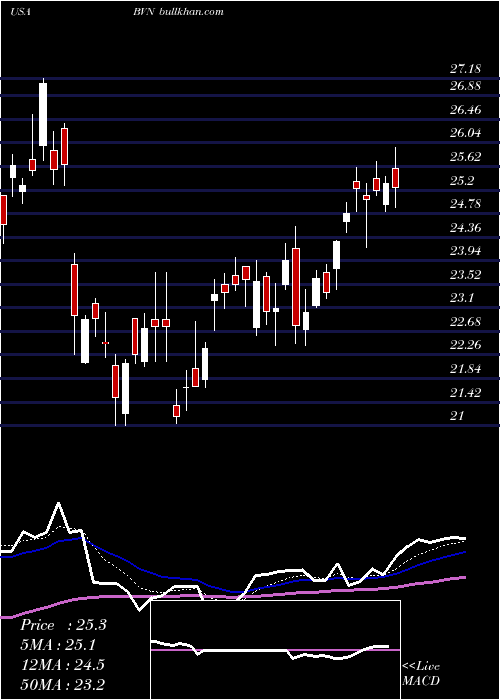Click the 26.04 price axis label
This screenshot has height=700, width=500.
pyautogui.click(x=465, y=133)
